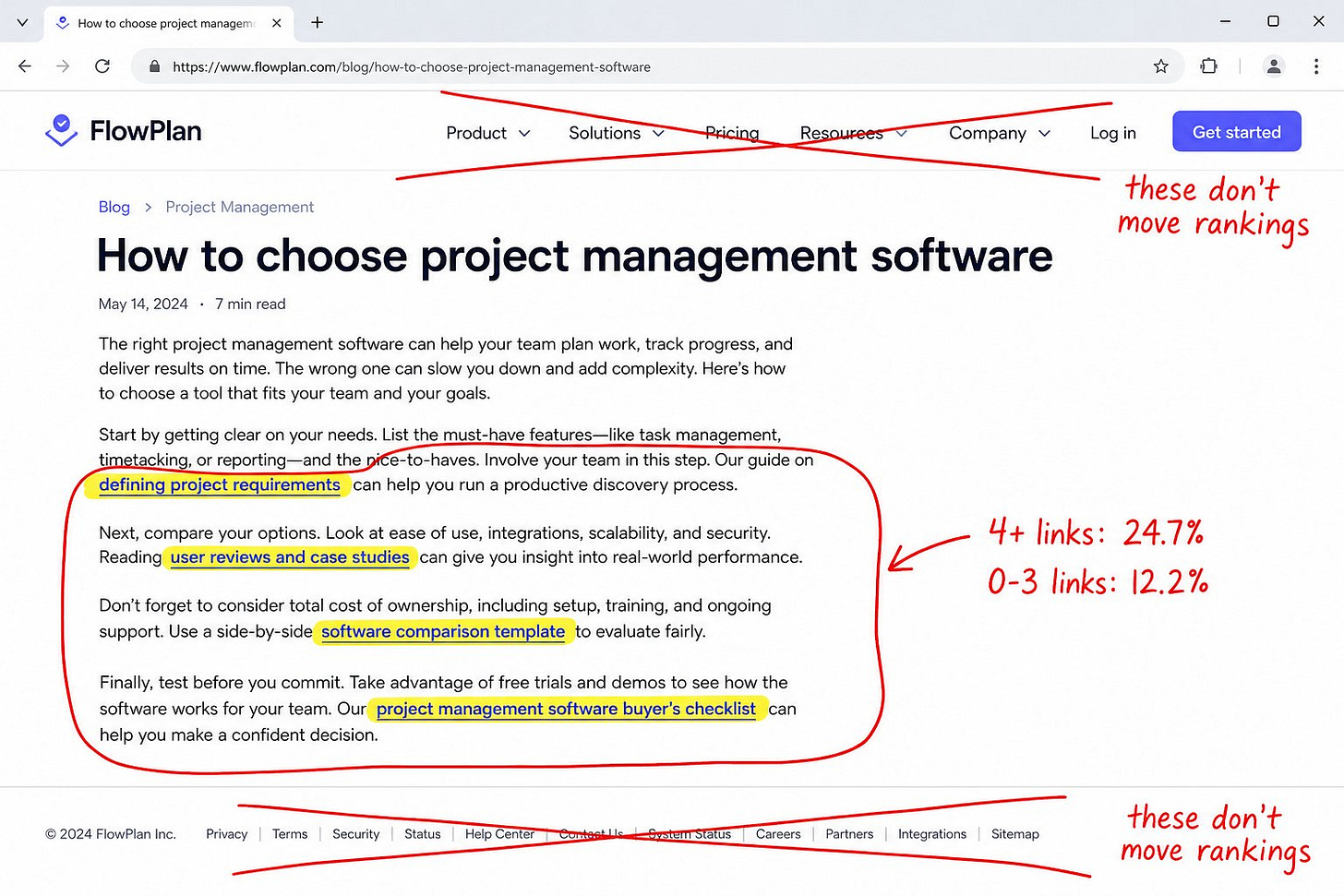1344x896 pixels.
Task: Click the 'May 14, 2024' date text
Action: click(x=143, y=304)
